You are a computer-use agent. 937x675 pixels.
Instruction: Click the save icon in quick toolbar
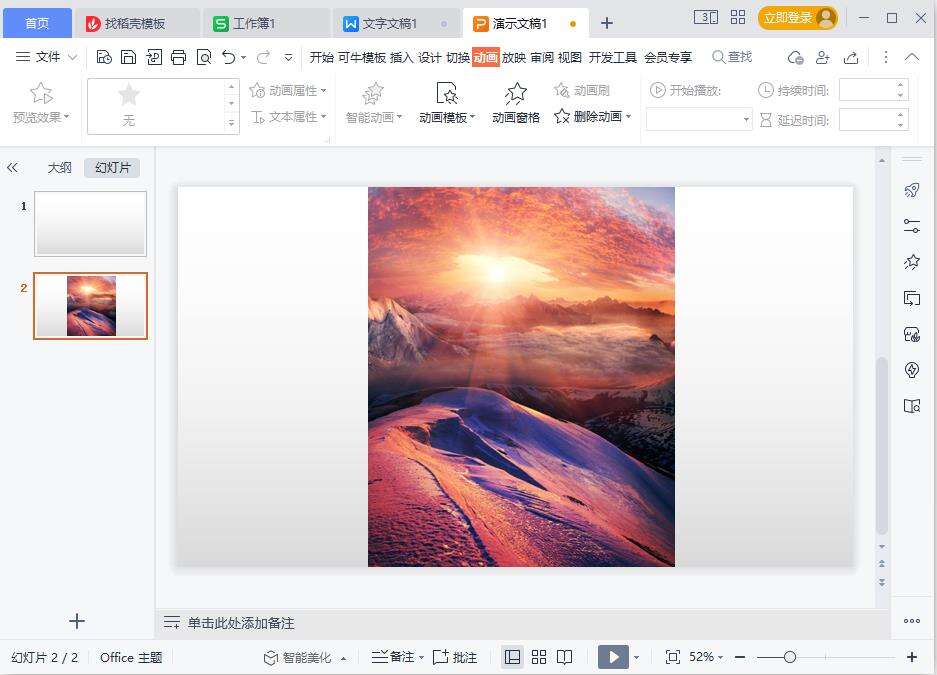point(129,57)
